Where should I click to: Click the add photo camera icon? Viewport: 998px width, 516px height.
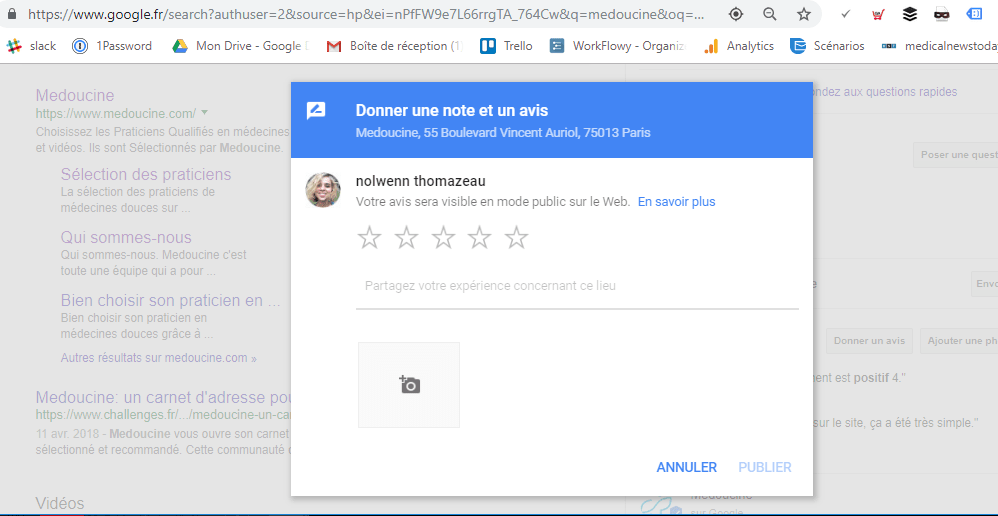point(409,385)
